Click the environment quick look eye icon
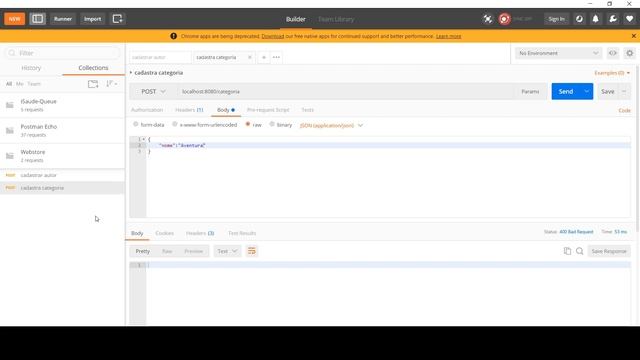Image resolution: width=640 pixels, height=360 pixels. tap(613, 53)
